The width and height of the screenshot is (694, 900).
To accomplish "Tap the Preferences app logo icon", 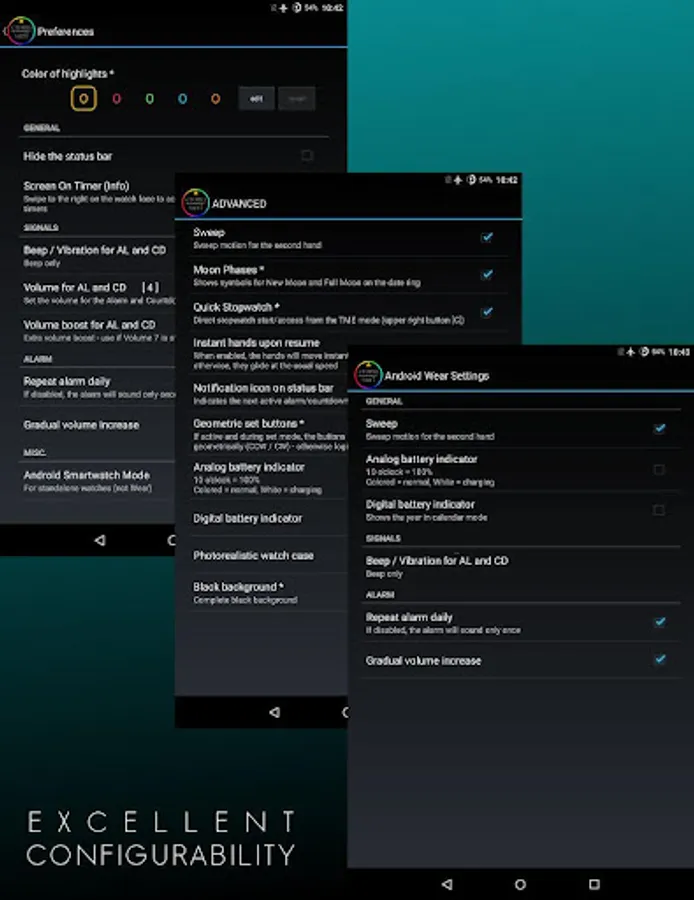I will pyautogui.click(x=21, y=31).
